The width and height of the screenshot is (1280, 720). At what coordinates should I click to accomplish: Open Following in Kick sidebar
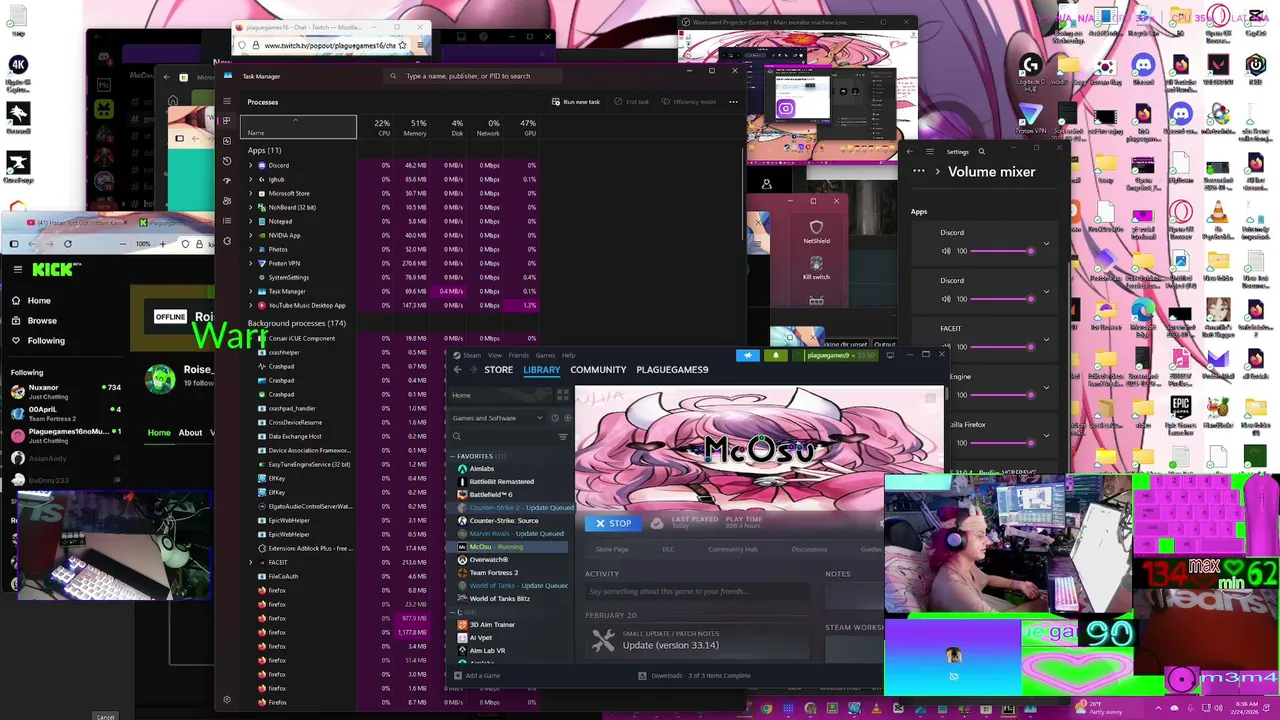click(x=46, y=341)
